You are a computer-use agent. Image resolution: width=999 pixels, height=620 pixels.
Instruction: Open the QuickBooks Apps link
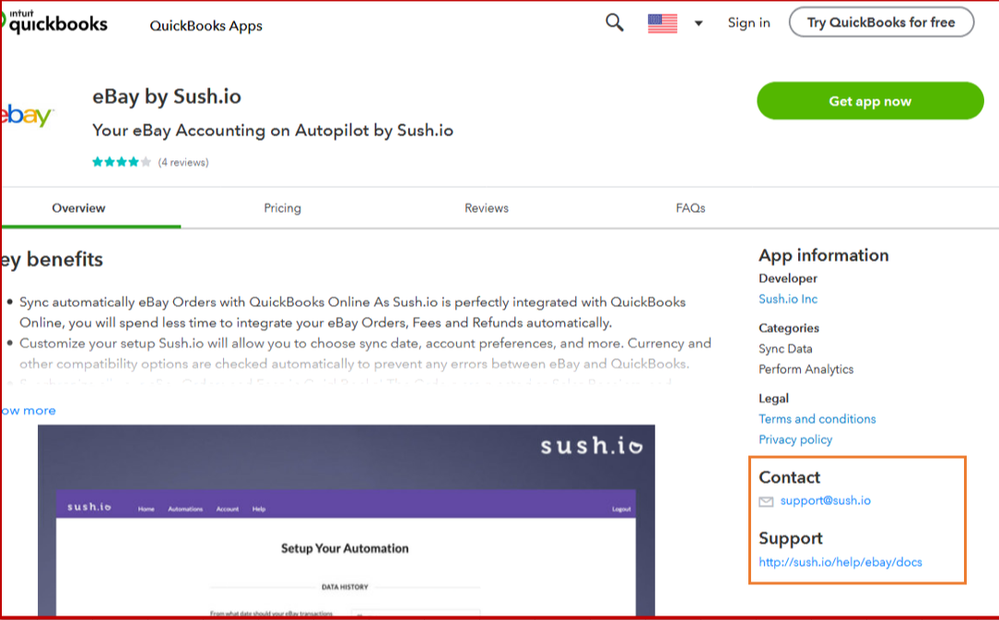[206, 26]
